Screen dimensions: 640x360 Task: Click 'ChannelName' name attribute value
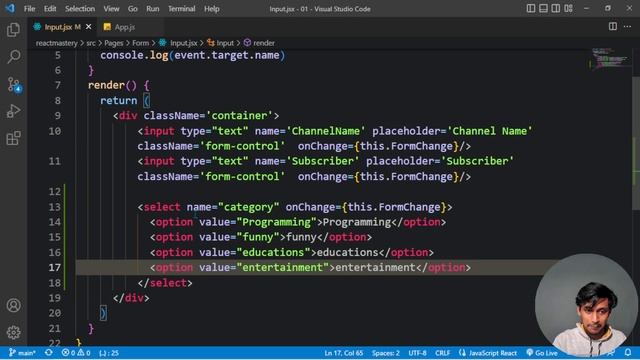click(x=325, y=131)
